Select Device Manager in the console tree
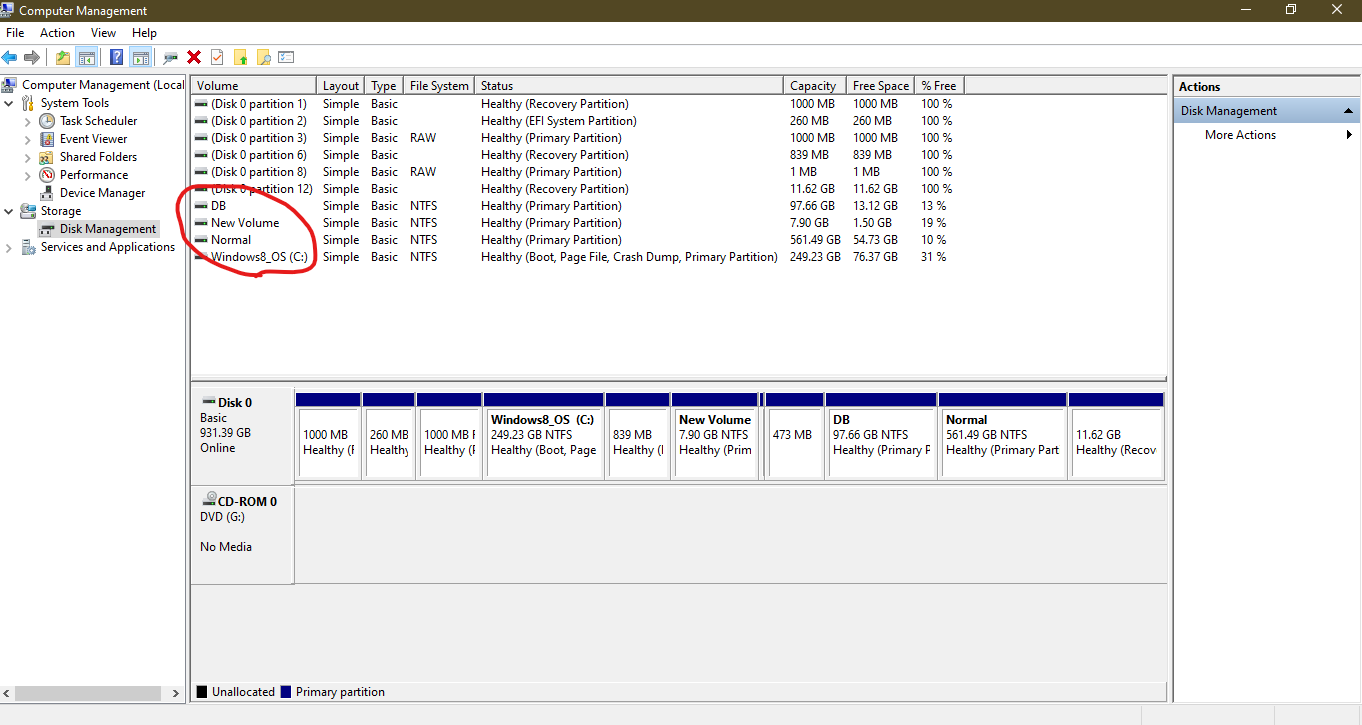 coord(102,193)
